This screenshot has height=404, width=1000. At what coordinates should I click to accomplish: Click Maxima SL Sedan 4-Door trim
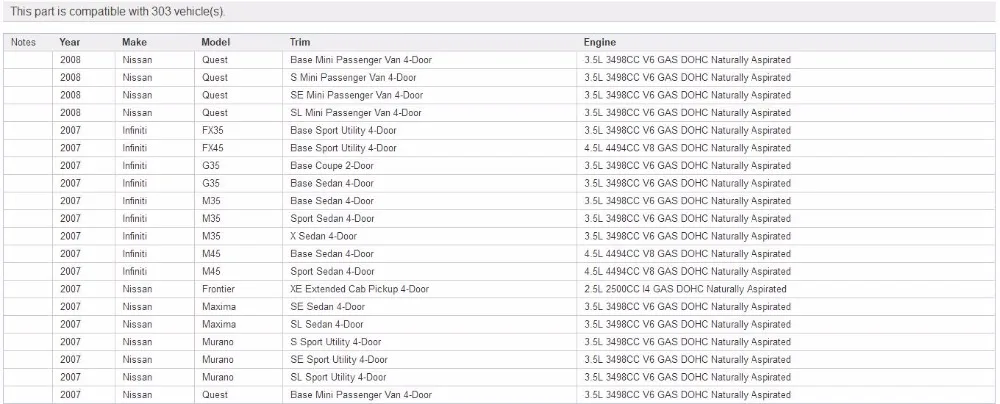coord(327,324)
